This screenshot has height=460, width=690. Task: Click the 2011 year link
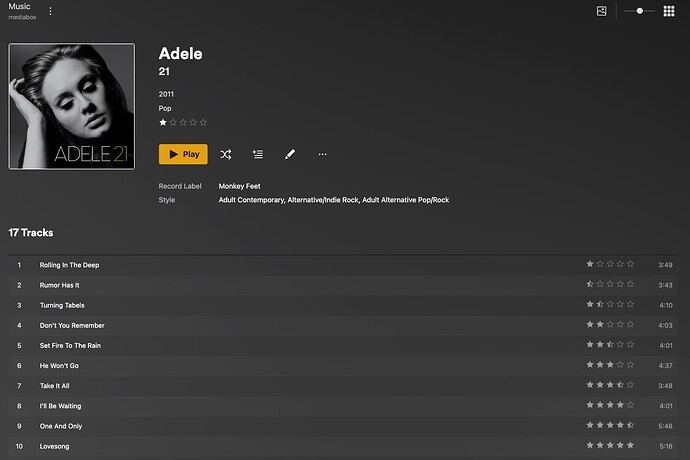click(x=167, y=94)
